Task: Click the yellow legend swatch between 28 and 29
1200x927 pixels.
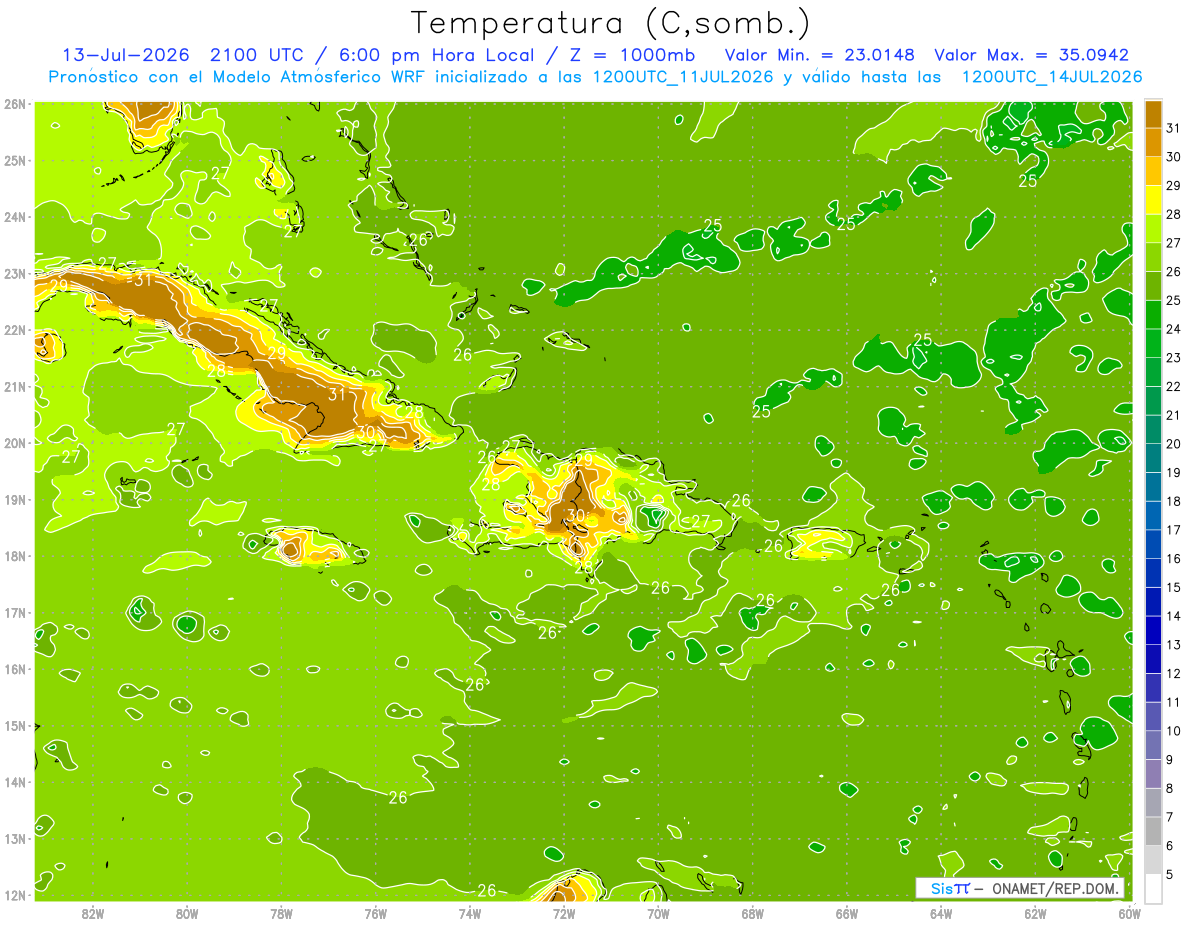Action: [1153, 200]
